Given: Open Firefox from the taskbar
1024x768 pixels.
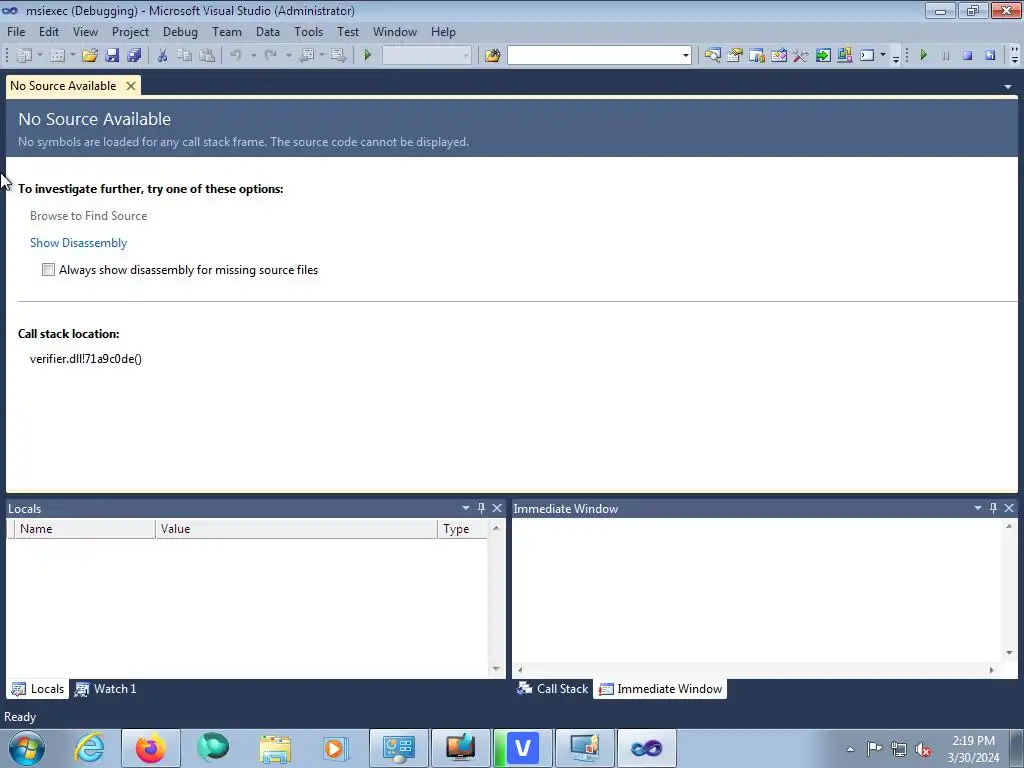Looking at the screenshot, I should 150,748.
